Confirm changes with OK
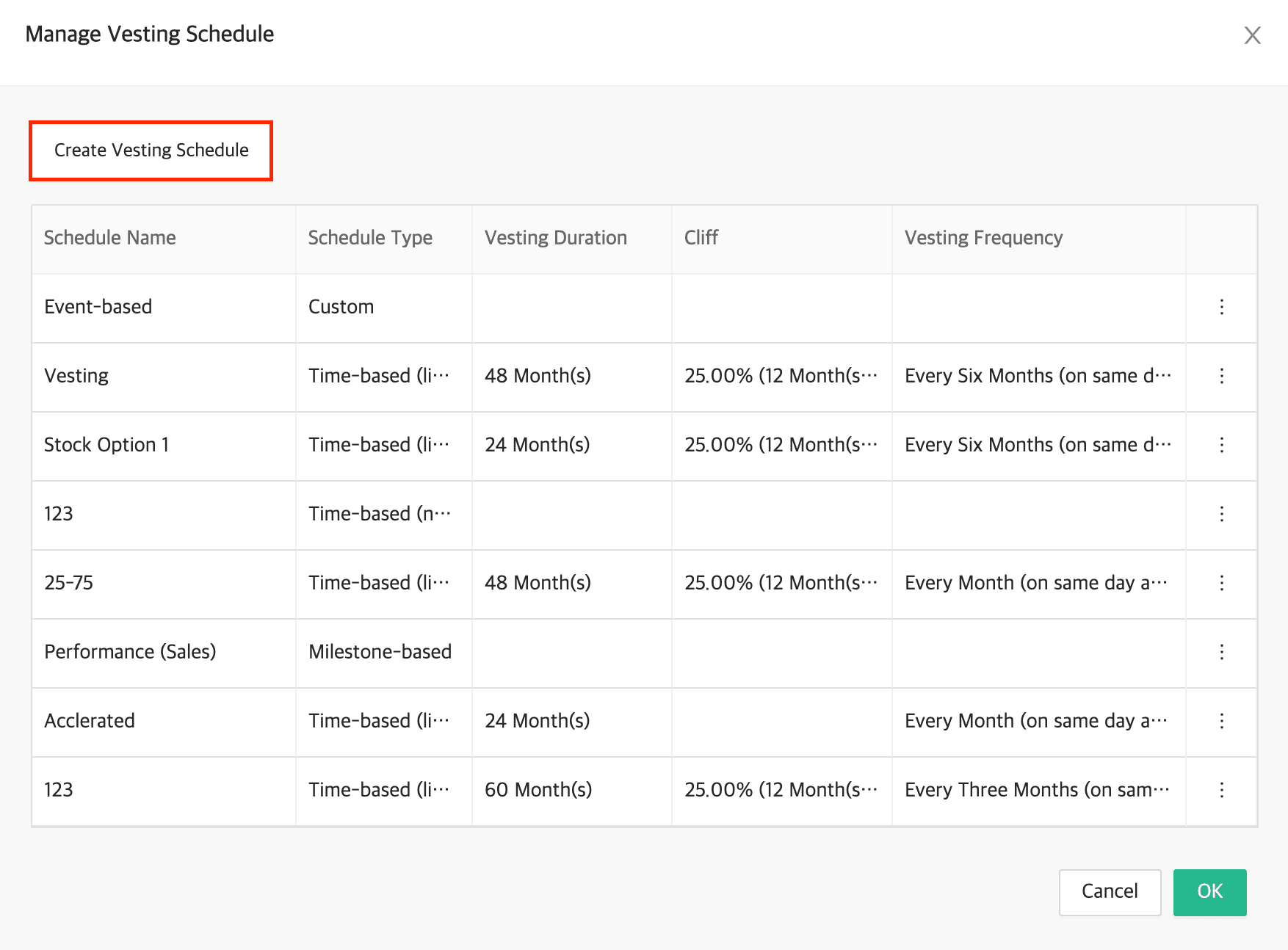1288x950 pixels. [1209, 892]
